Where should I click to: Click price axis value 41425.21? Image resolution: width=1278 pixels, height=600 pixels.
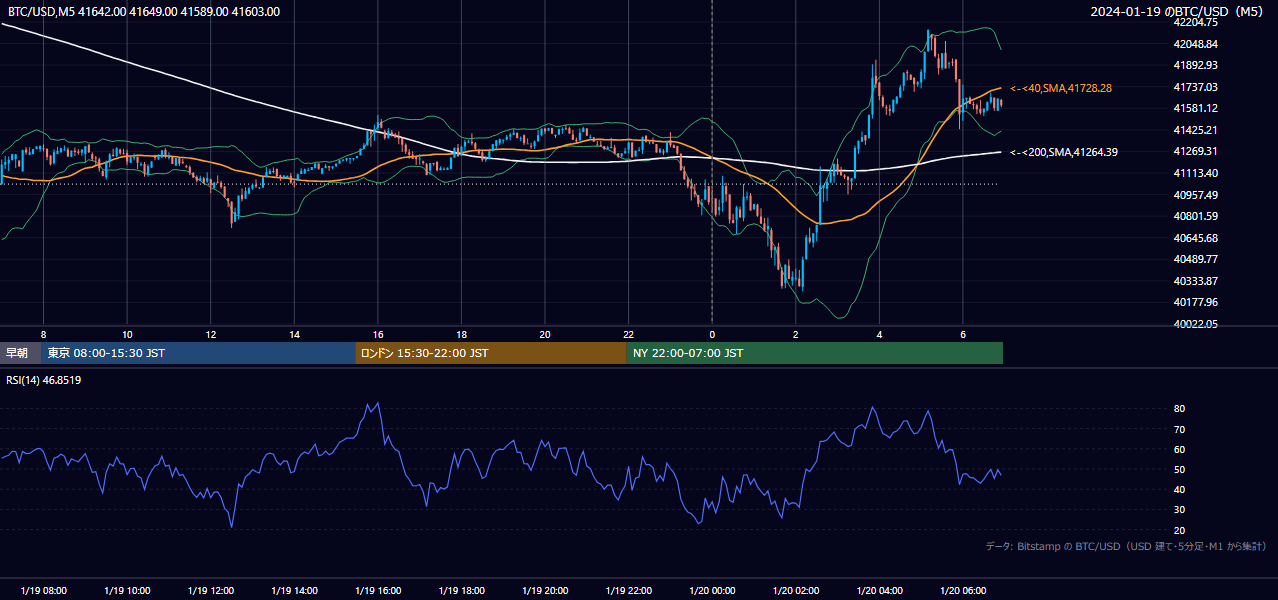tap(1196, 130)
